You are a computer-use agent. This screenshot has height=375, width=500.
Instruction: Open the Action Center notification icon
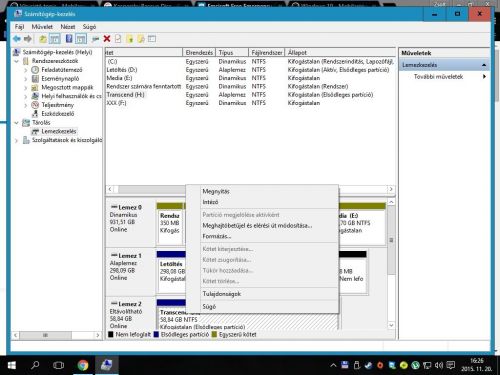[451, 365]
